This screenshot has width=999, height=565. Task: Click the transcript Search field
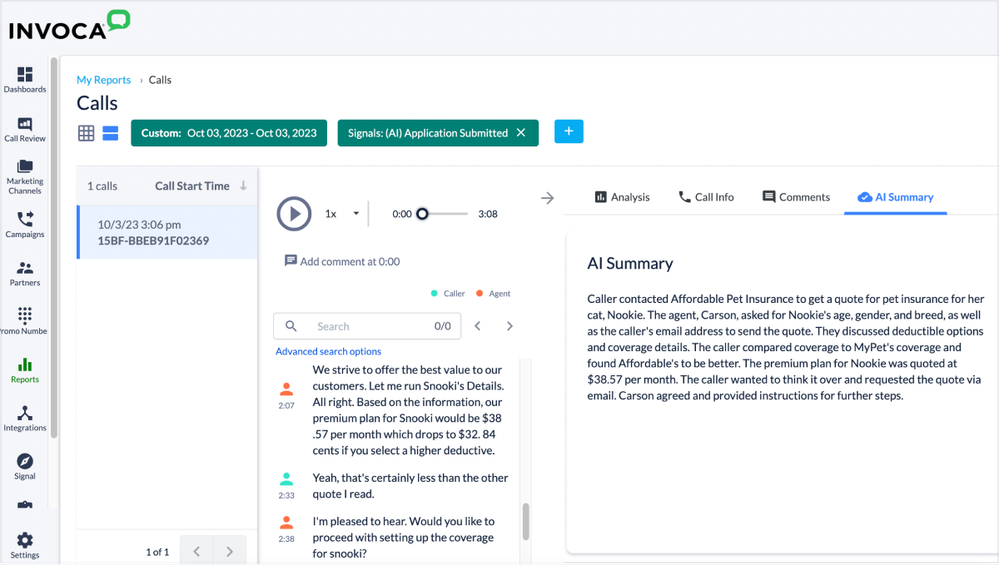point(365,326)
